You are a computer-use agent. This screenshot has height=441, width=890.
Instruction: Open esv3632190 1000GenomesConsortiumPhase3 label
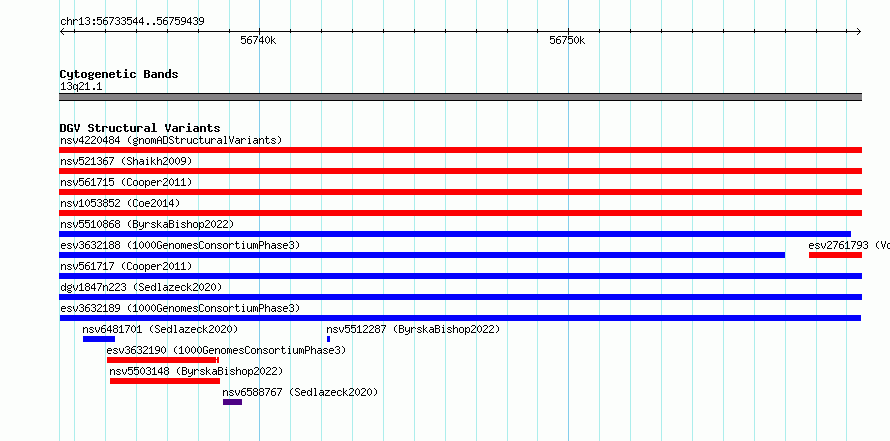(x=226, y=350)
